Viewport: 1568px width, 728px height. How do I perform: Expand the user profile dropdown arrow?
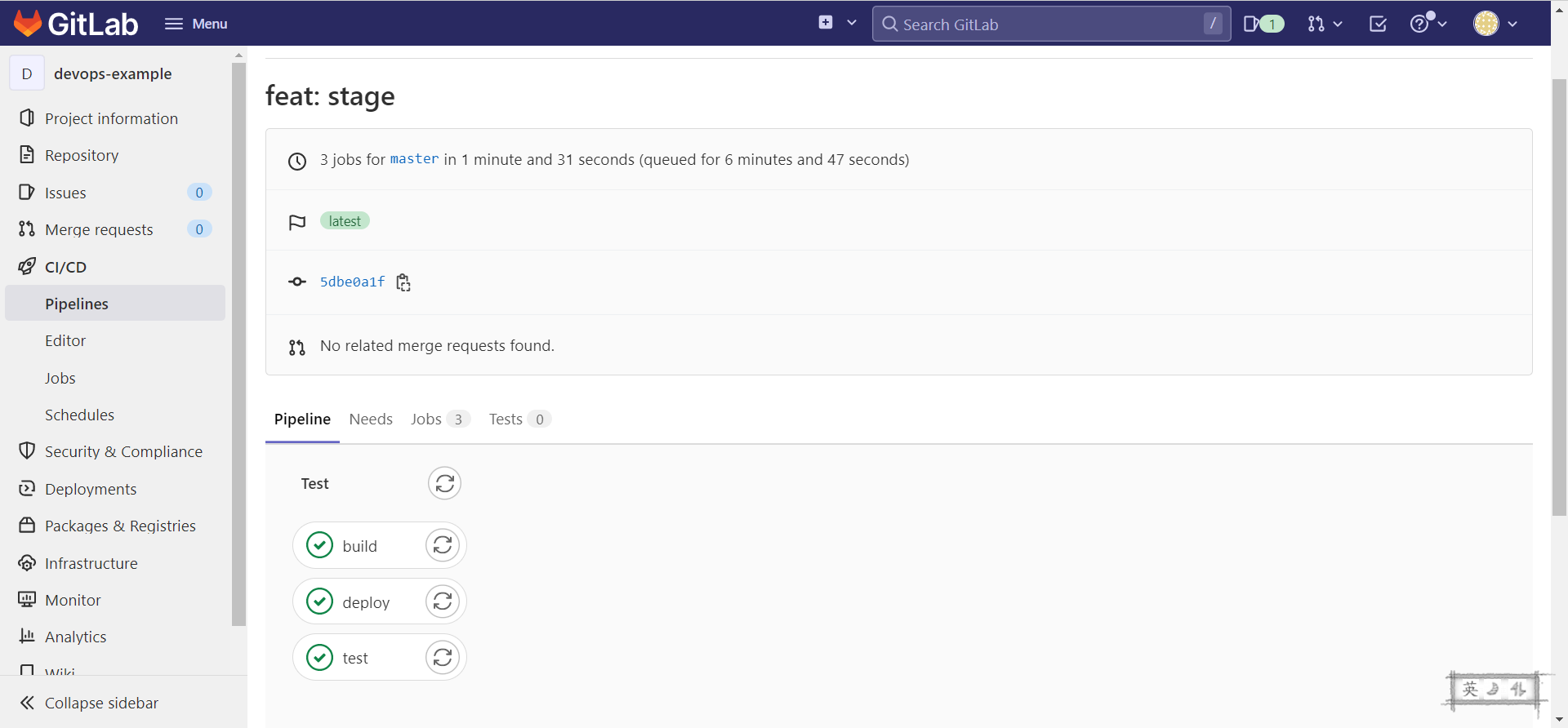[x=1512, y=24]
